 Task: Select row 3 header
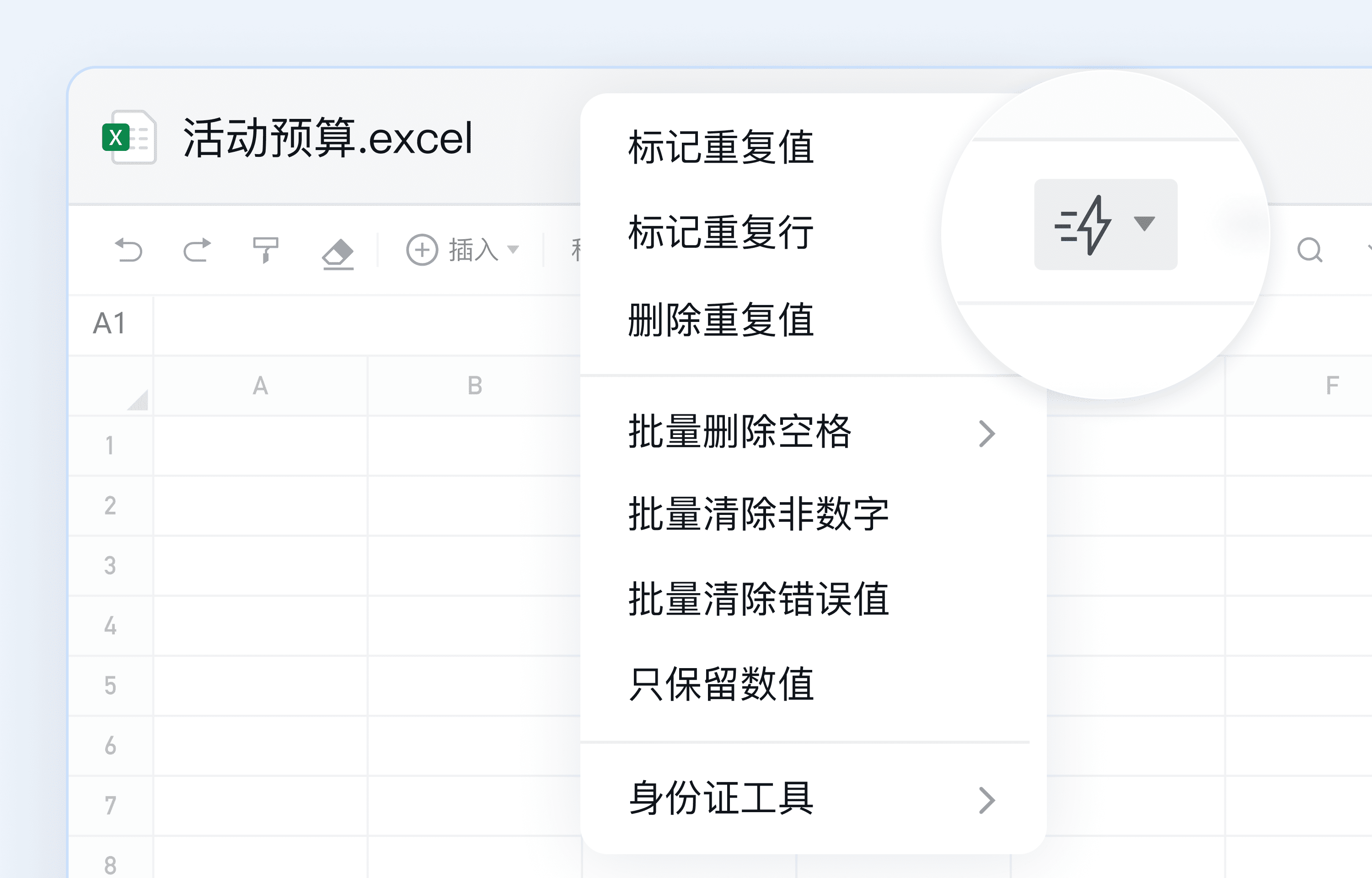pos(111,566)
